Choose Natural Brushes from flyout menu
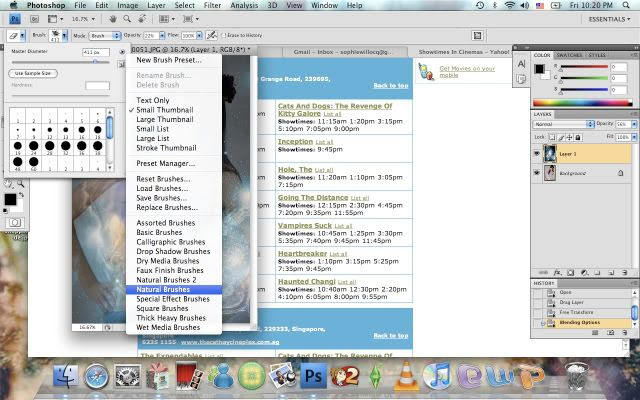640x400 pixels. tap(174, 289)
